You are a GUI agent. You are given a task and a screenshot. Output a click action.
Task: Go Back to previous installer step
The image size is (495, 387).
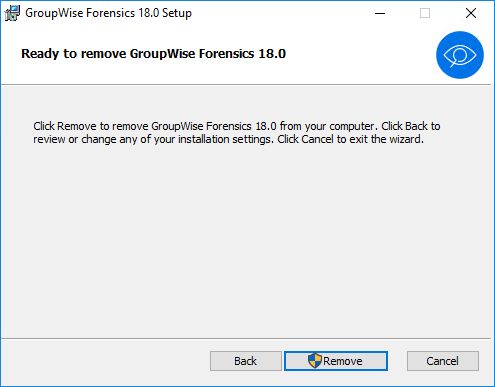click(246, 361)
